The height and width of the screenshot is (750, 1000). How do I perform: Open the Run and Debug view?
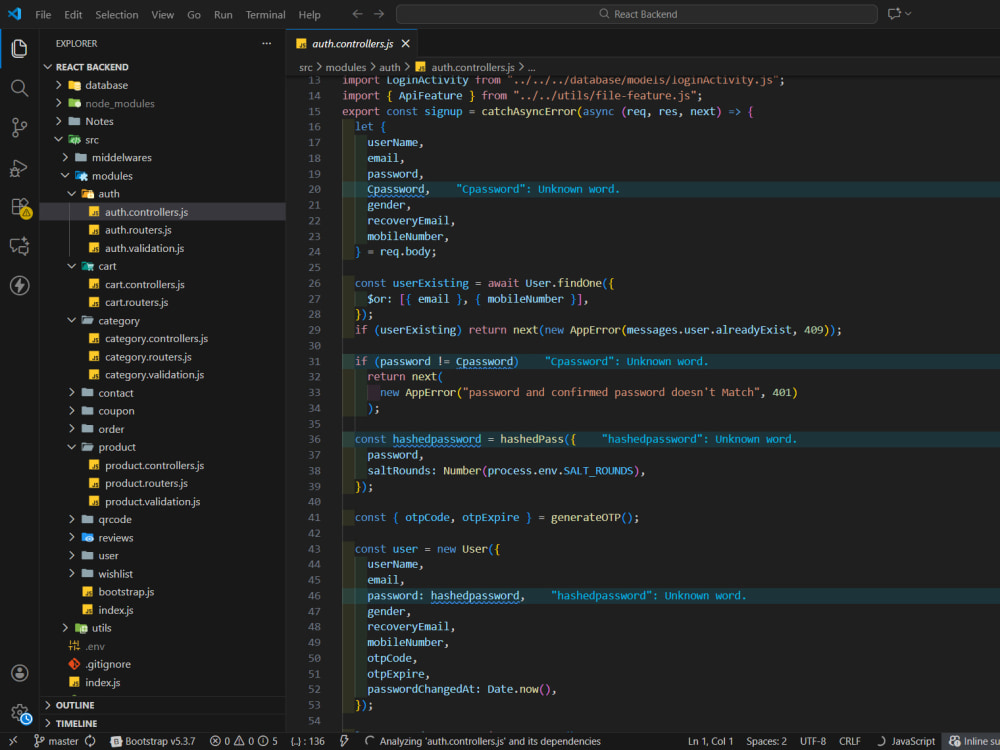[x=19, y=168]
